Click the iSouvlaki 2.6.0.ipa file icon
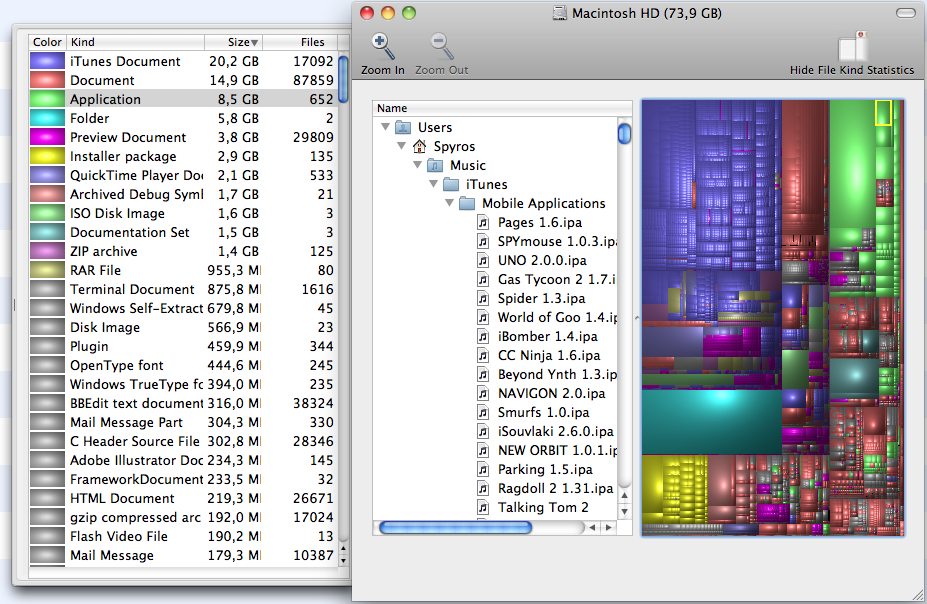This screenshot has width=927, height=604. [x=483, y=431]
